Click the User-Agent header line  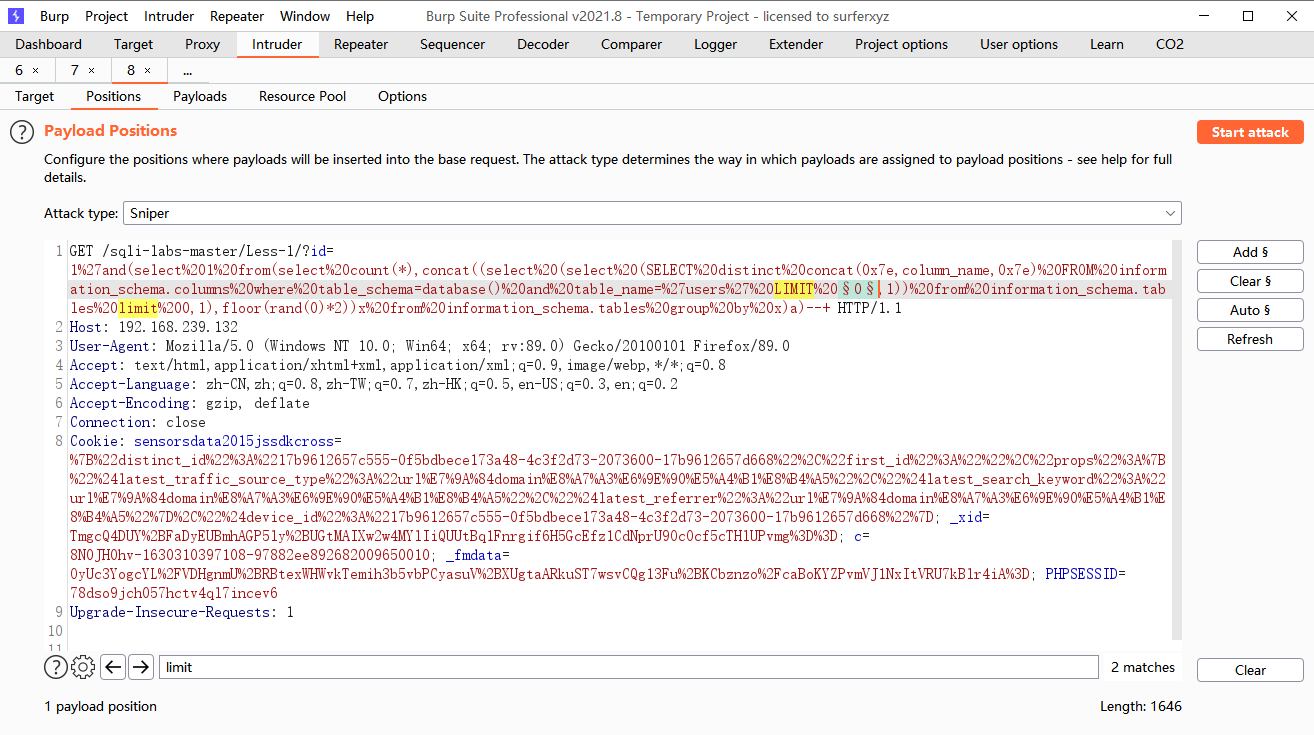pos(429,346)
